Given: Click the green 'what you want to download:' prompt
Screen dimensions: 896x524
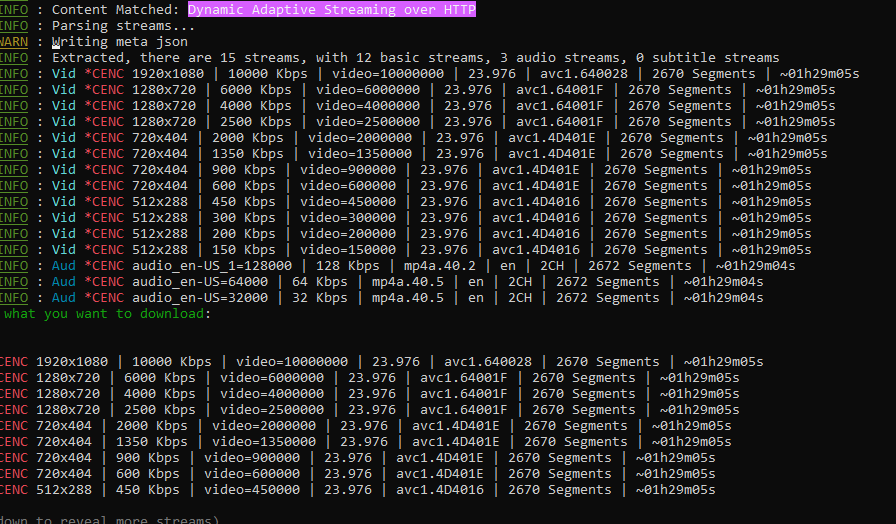Looking at the screenshot, I should 107,314.
